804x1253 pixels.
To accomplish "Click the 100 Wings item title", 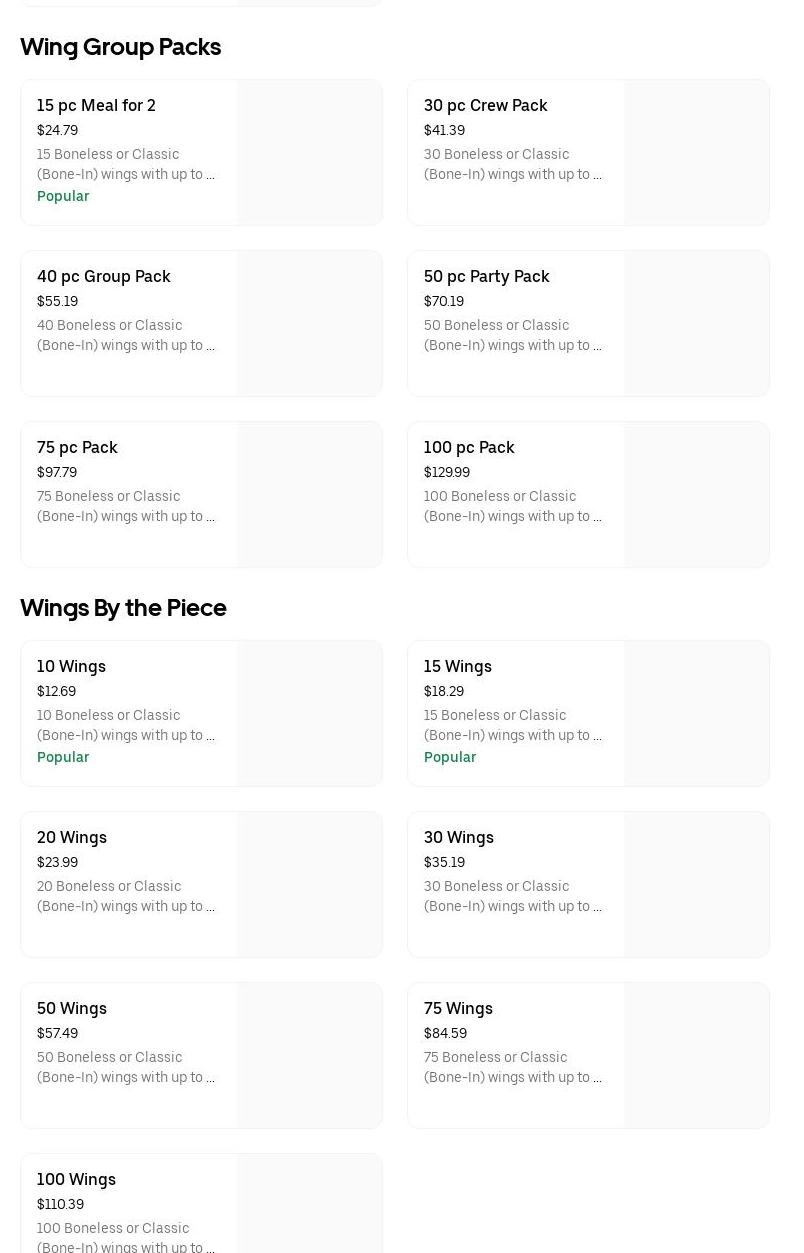I will click(76, 1179).
